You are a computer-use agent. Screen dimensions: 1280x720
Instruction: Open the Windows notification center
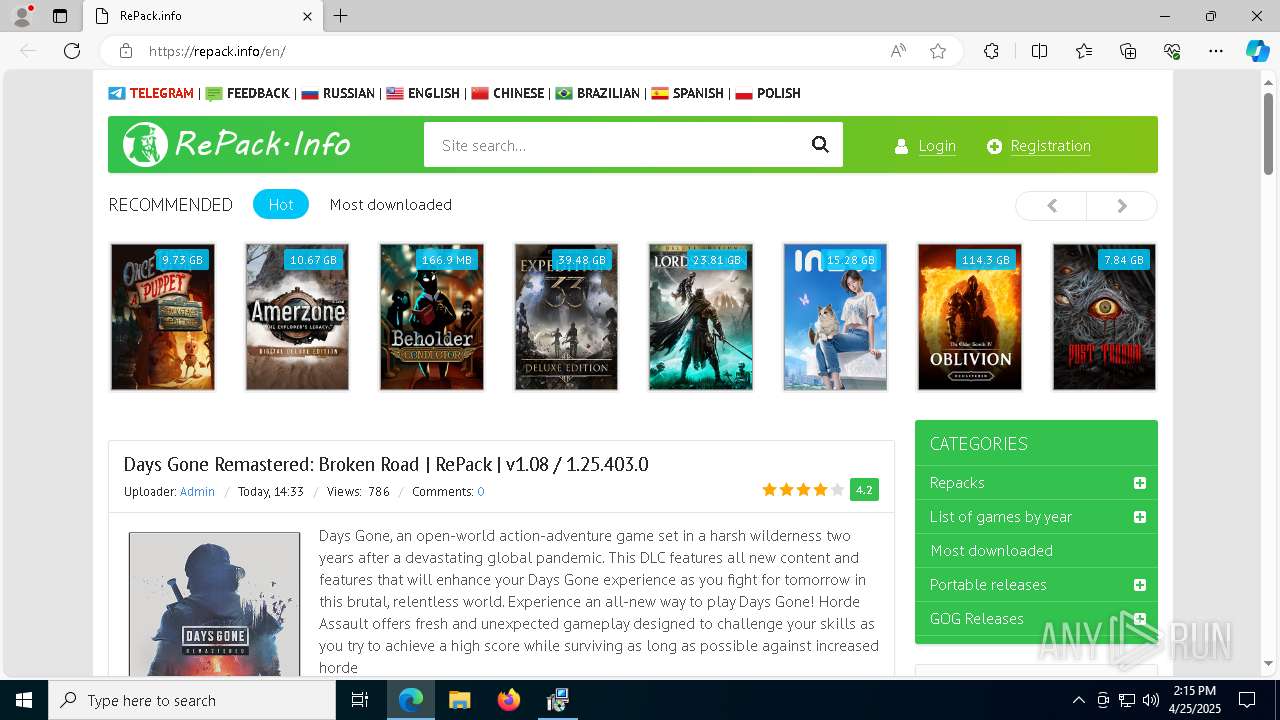point(1247,700)
